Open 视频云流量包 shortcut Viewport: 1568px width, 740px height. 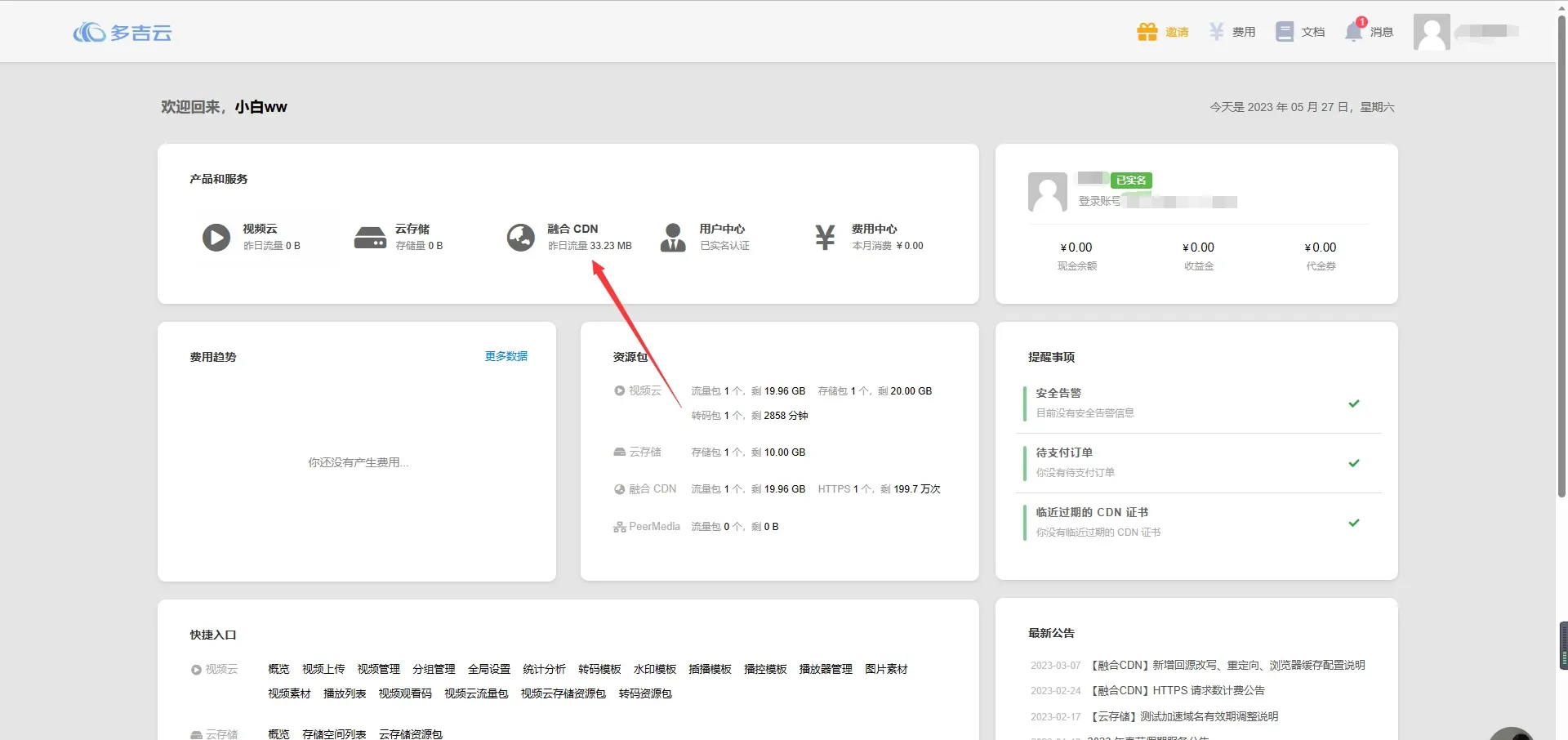point(476,693)
